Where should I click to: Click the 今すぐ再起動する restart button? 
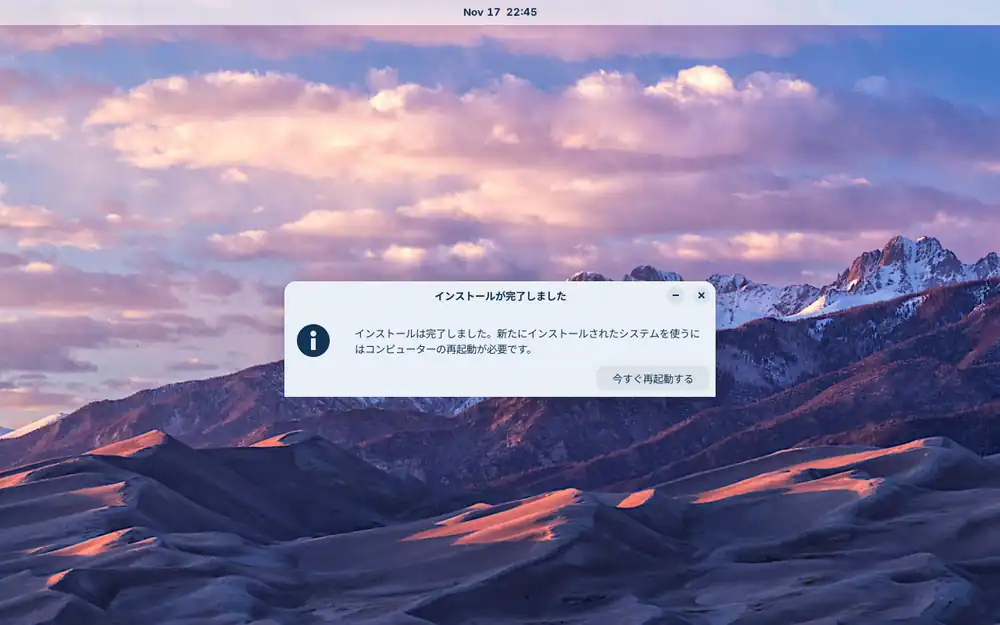point(652,379)
